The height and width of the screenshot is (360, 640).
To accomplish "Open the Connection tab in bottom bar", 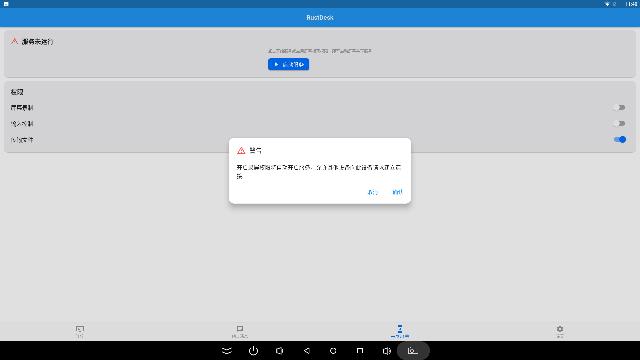I will coord(80,331).
